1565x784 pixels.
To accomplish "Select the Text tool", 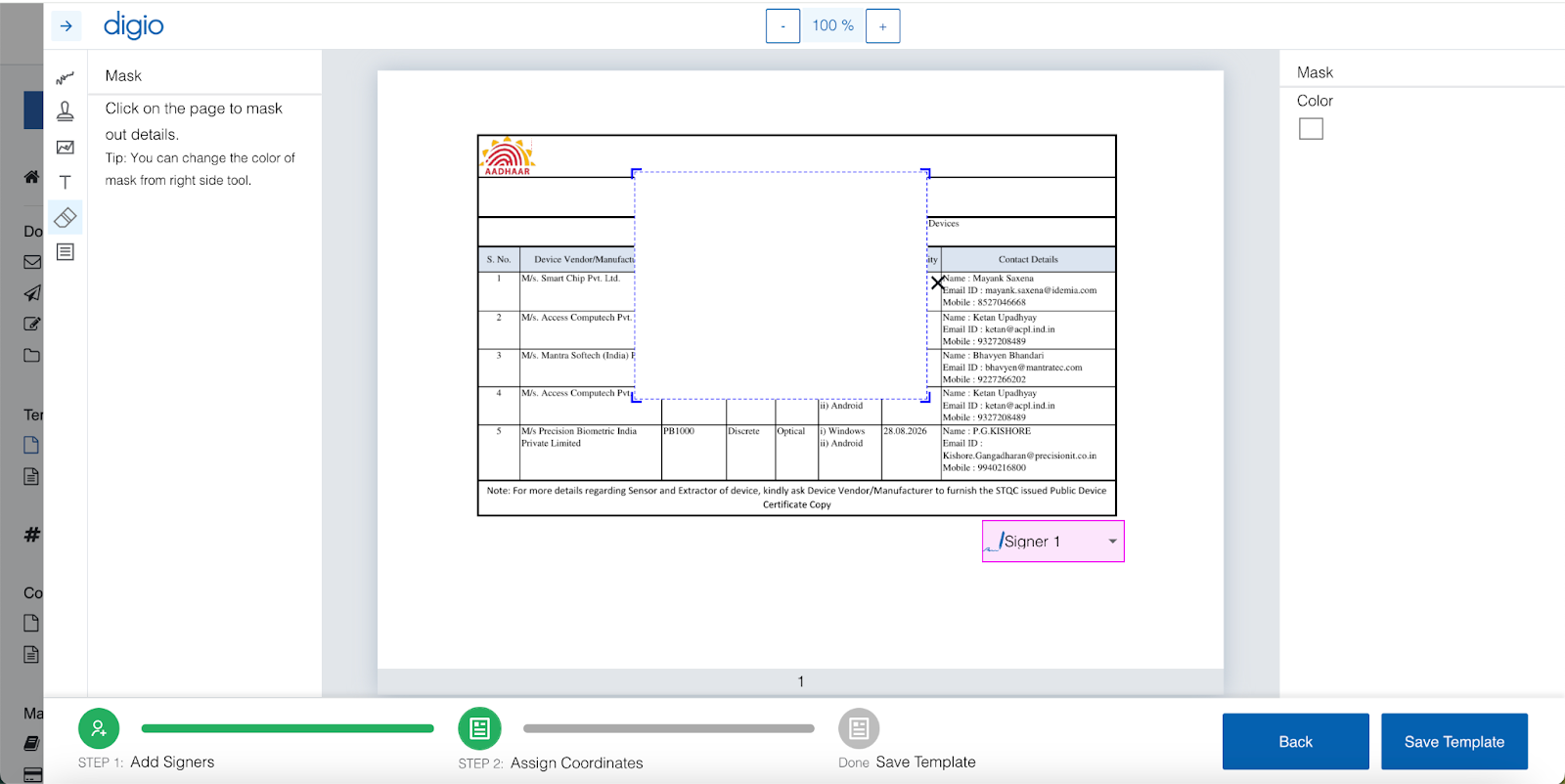I will [x=66, y=182].
